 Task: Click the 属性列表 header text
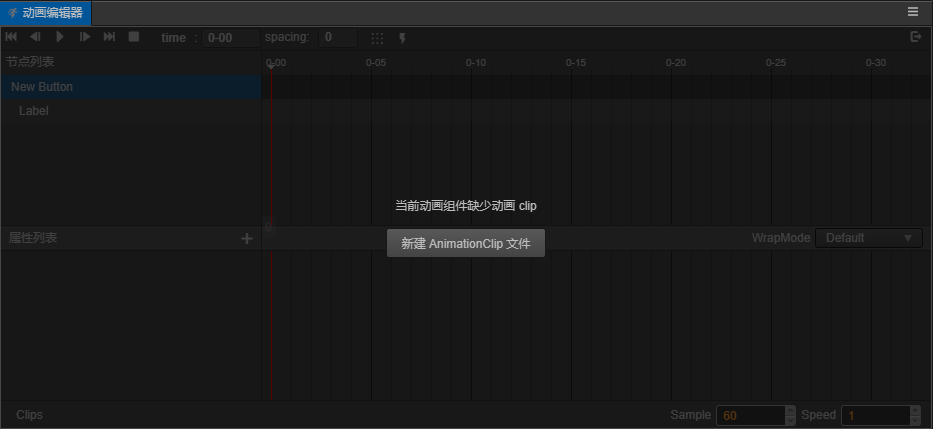click(33, 238)
